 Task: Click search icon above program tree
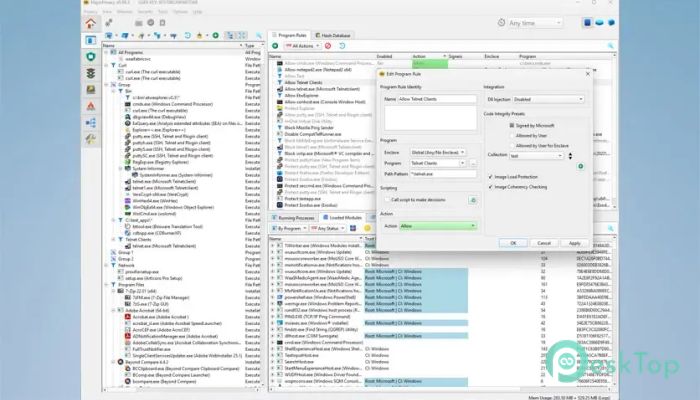tap(259, 35)
